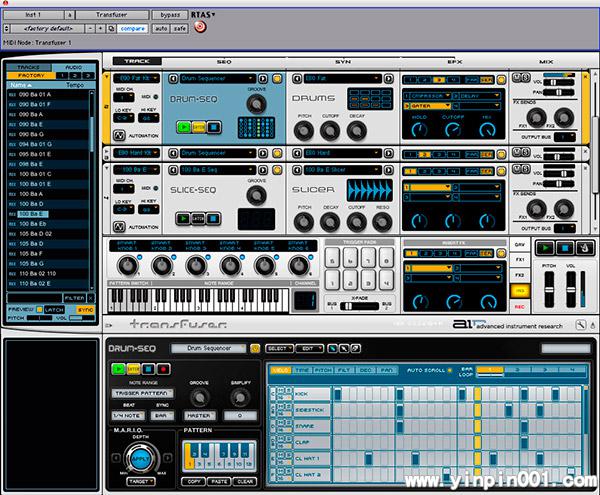The width and height of the screenshot is (600, 495).
Task: Open the Drum Sequencer dropdown in editor
Action: click(x=208, y=347)
